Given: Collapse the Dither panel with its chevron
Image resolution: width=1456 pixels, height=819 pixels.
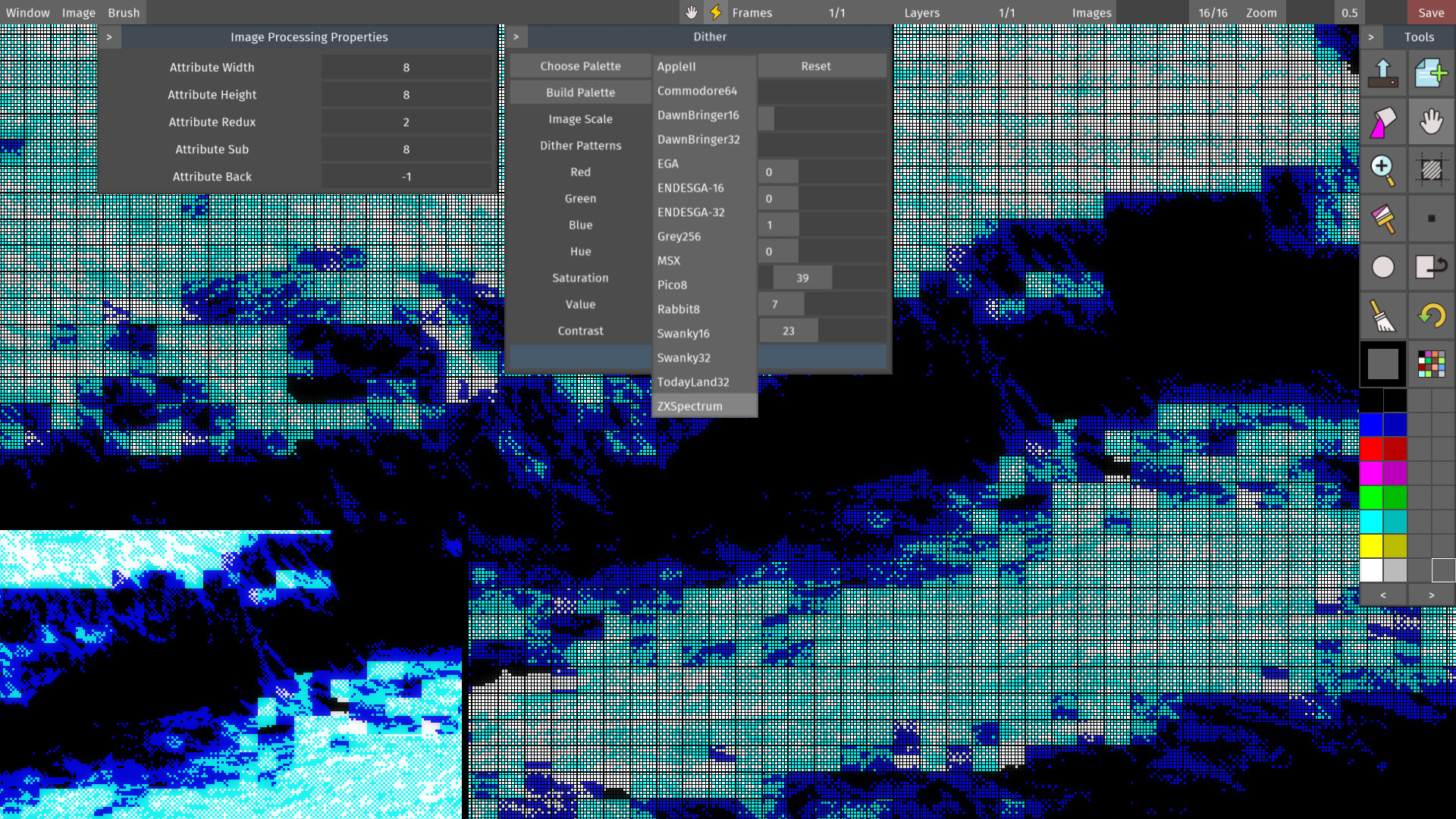Looking at the screenshot, I should (x=516, y=36).
